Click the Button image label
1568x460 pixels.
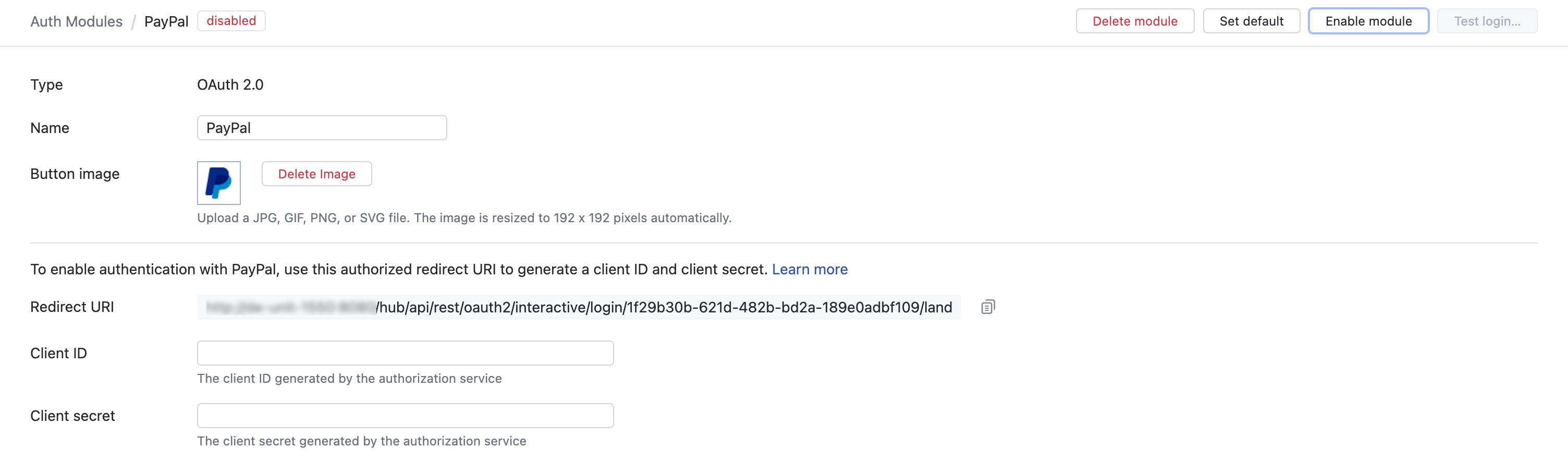pyautogui.click(x=75, y=174)
